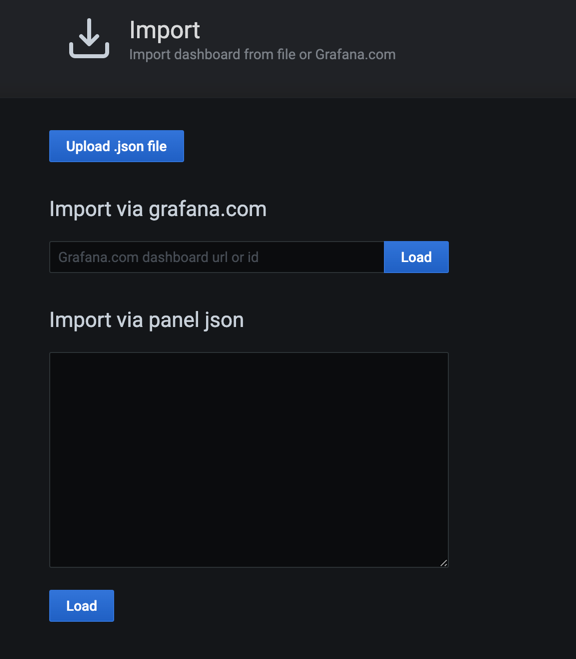Click empty space right of Upload .json file

tap(336, 146)
